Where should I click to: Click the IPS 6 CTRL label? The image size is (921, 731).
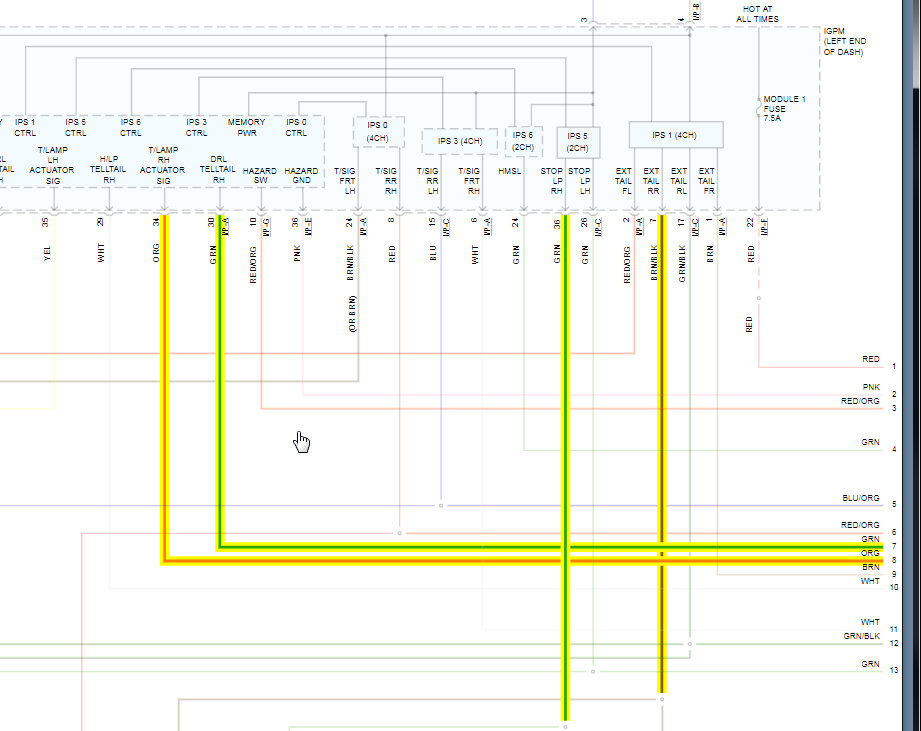[x=130, y=127]
